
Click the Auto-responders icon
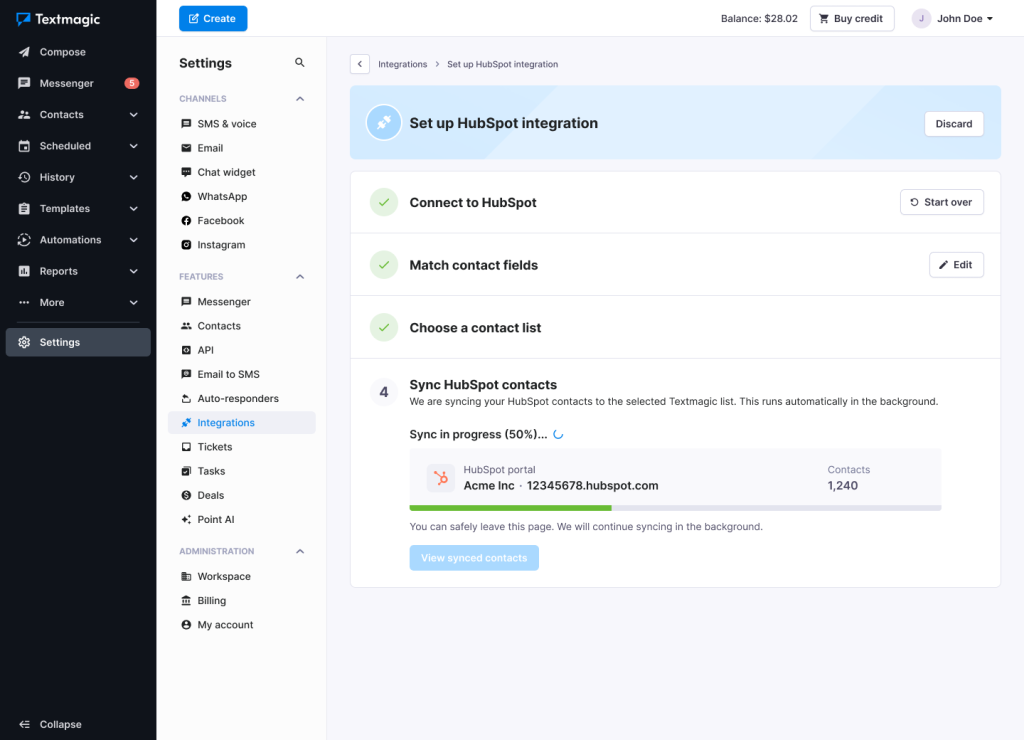tap(186, 398)
